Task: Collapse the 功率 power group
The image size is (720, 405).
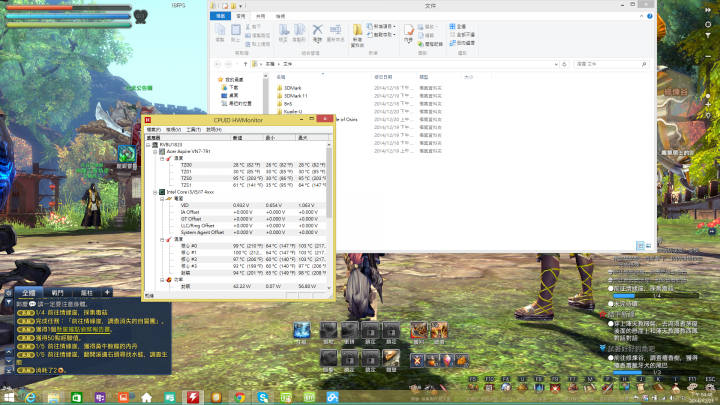Action: click(162, 280)
